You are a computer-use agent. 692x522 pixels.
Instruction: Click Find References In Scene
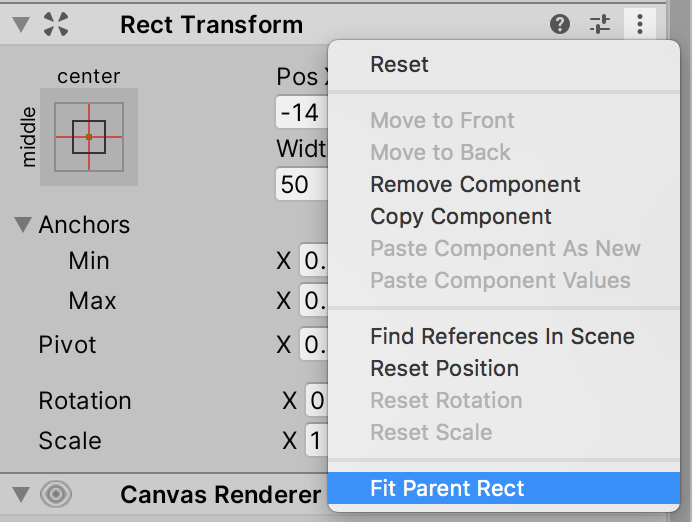[x=502, y=337]
